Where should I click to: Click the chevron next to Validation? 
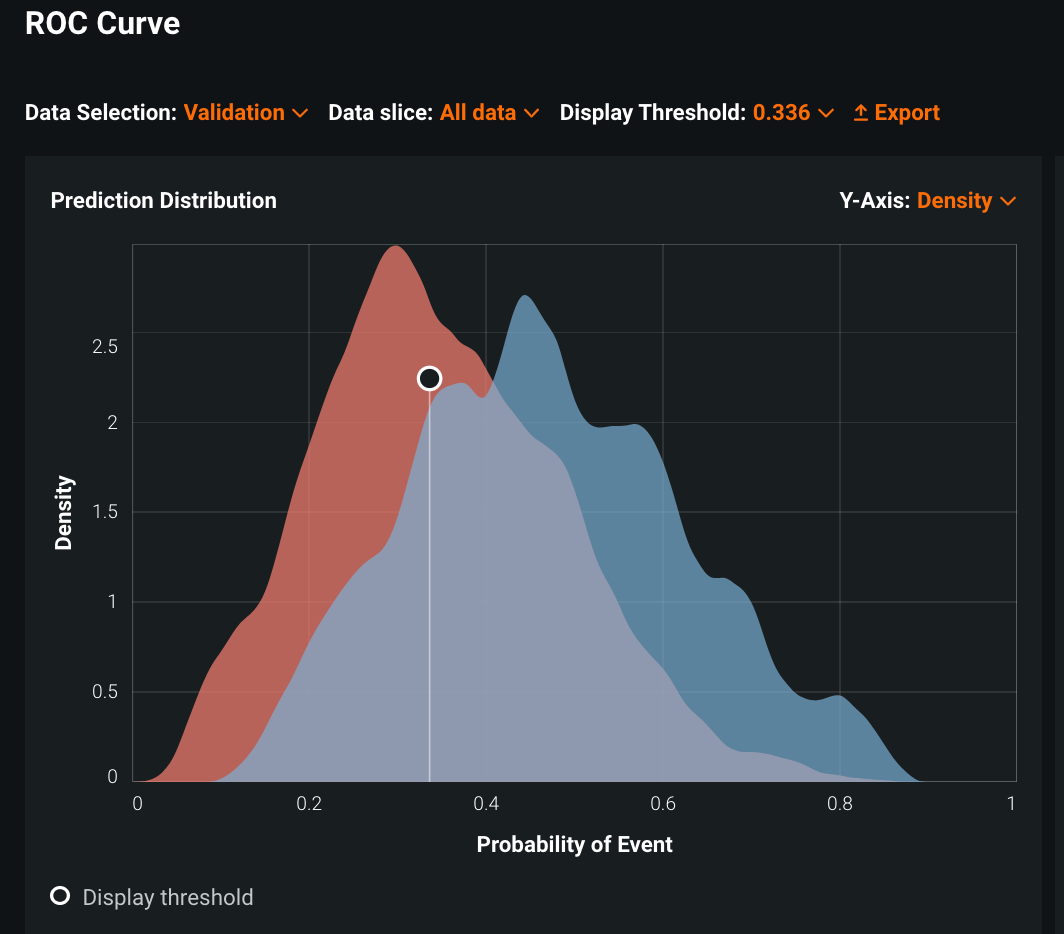coord(300,113)
